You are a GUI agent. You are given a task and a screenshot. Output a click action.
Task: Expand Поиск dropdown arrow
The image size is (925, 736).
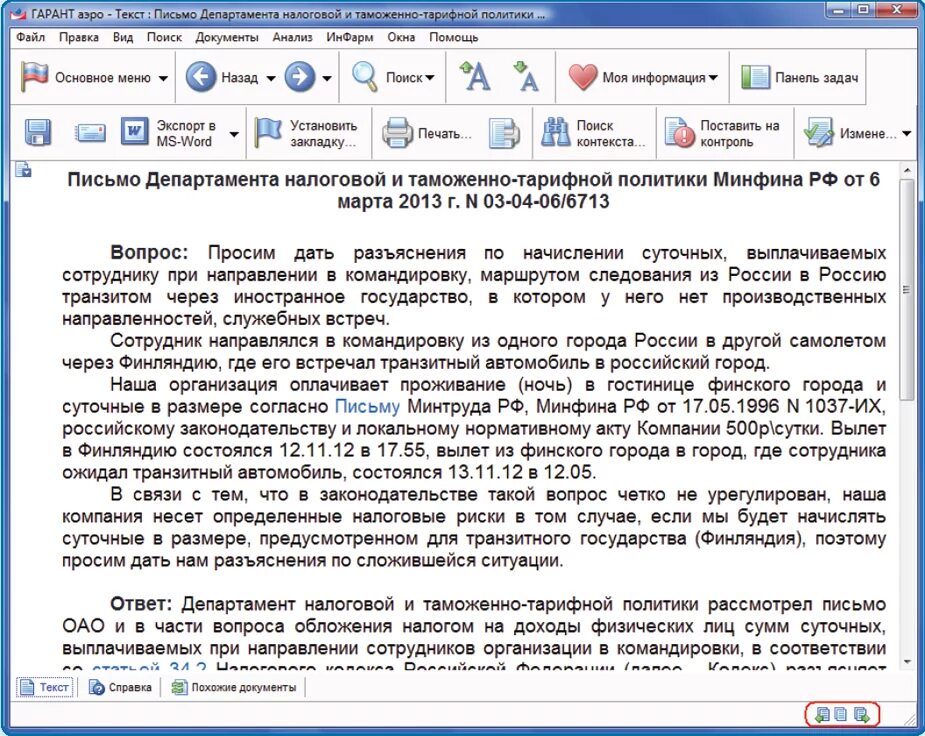(x=430, y=78)
